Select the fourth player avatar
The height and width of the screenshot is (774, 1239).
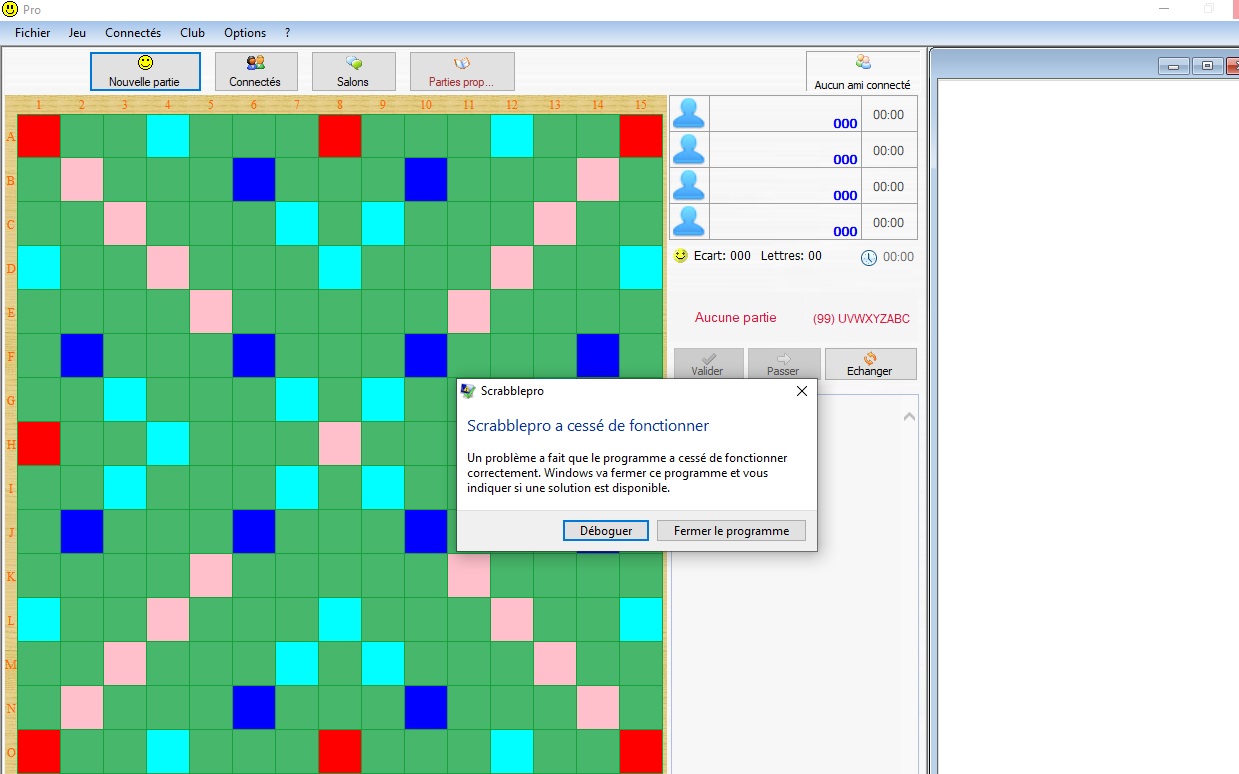coord(689,222)
